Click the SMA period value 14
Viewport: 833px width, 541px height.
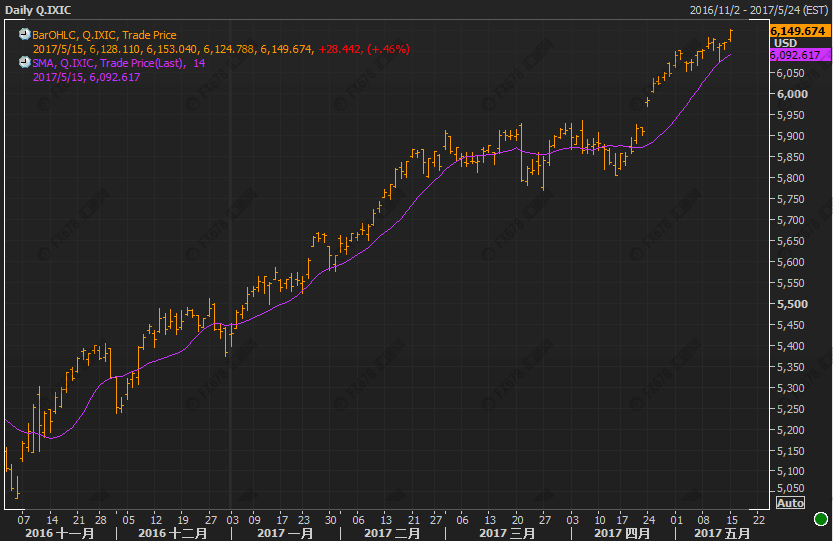point(199,63)
